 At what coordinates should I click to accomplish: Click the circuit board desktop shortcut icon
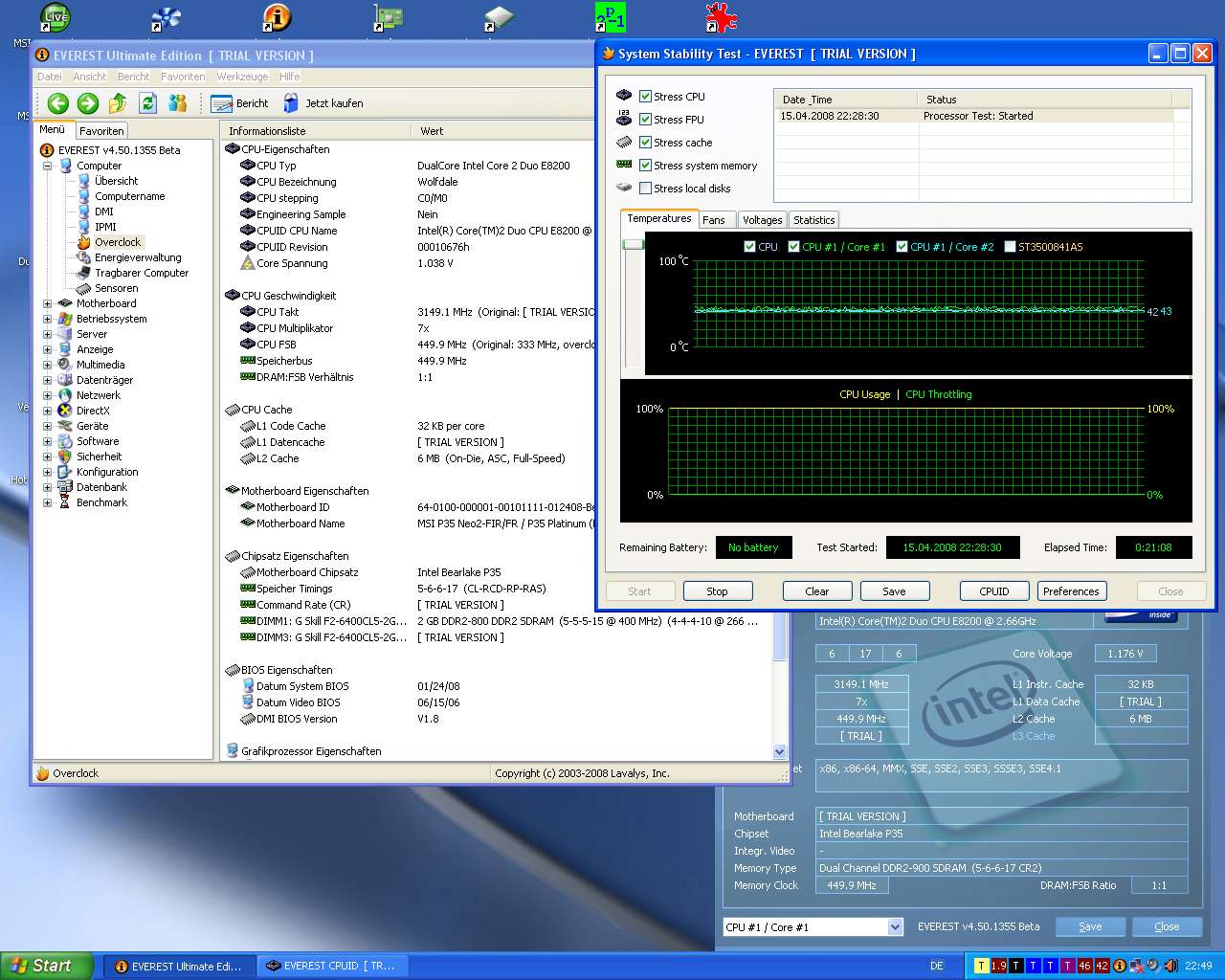tap(388, 16)
